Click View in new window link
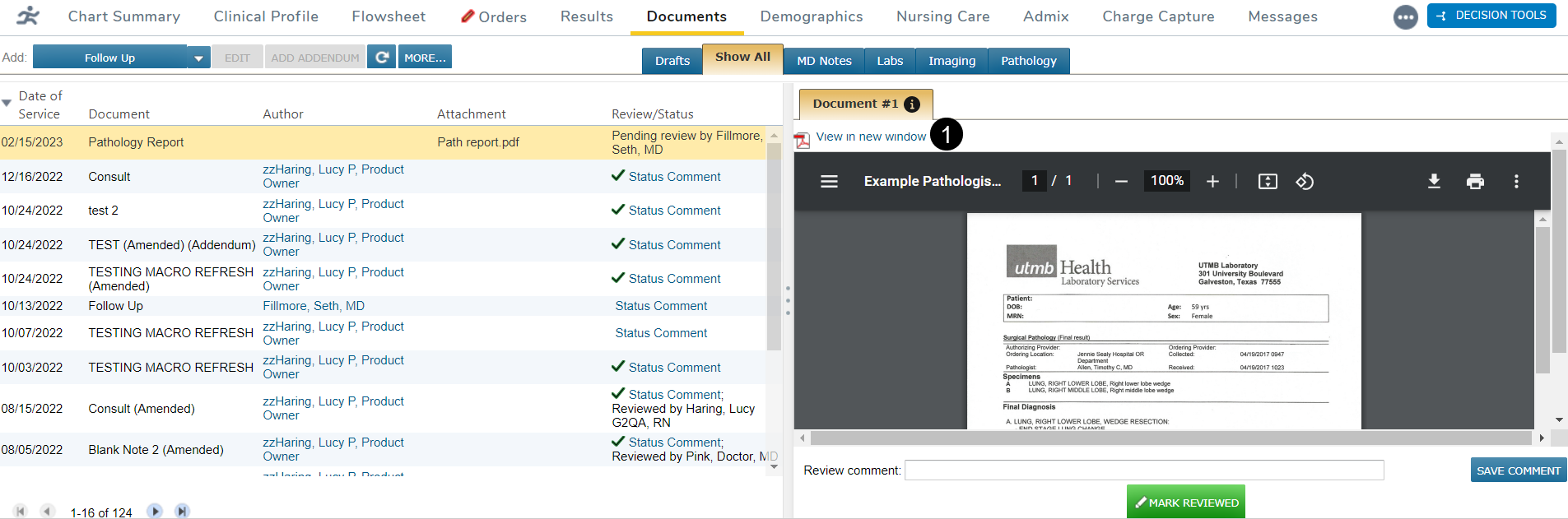Screen dimensions: 1568x519 (x=871, y=137)
